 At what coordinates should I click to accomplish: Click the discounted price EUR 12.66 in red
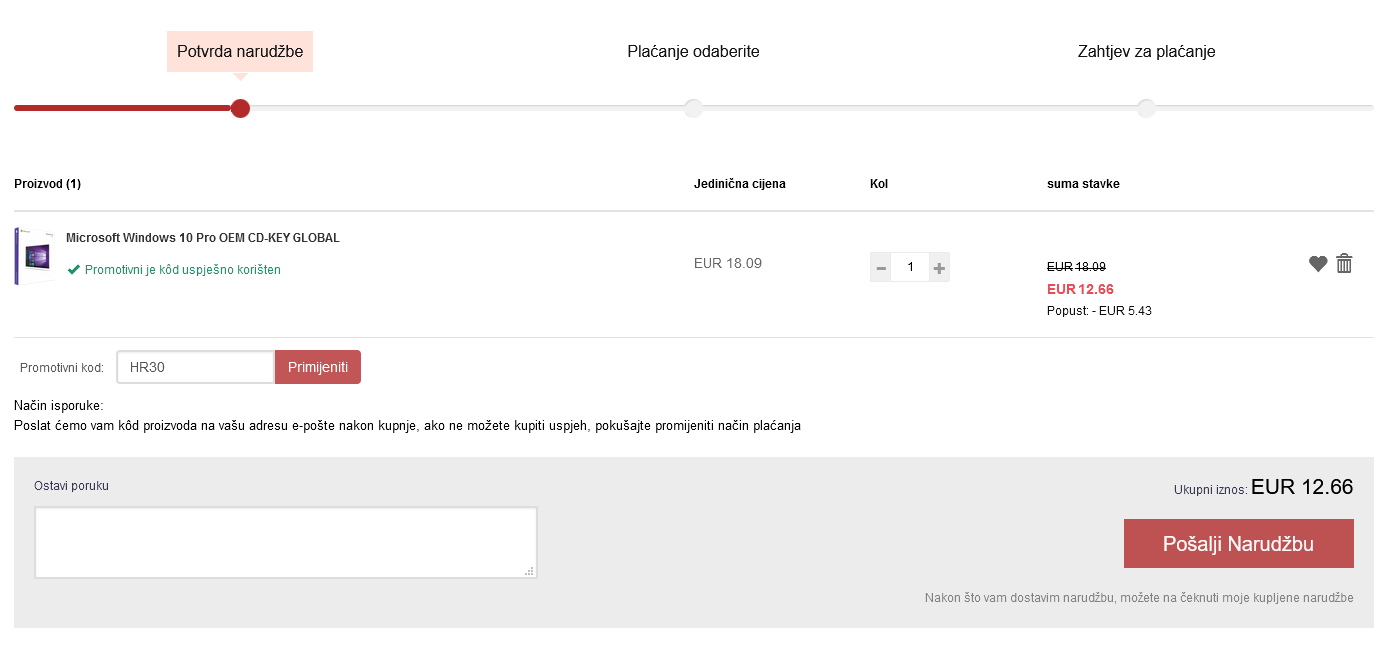(1080, 289)
